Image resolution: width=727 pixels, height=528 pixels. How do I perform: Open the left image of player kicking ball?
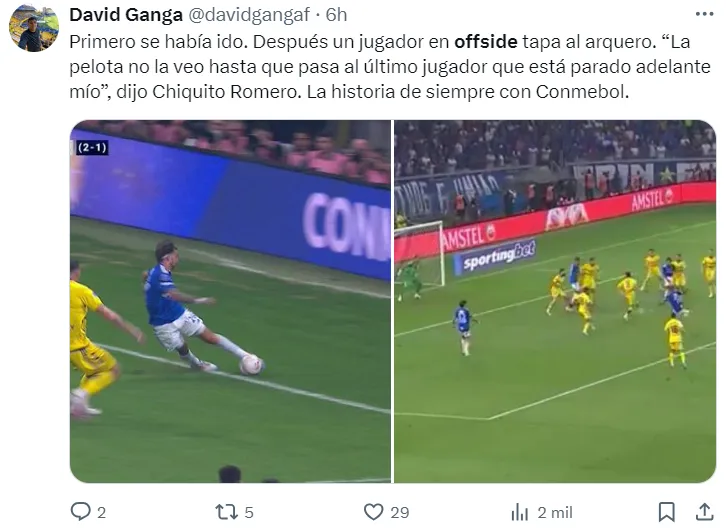(x=230, y=301)
